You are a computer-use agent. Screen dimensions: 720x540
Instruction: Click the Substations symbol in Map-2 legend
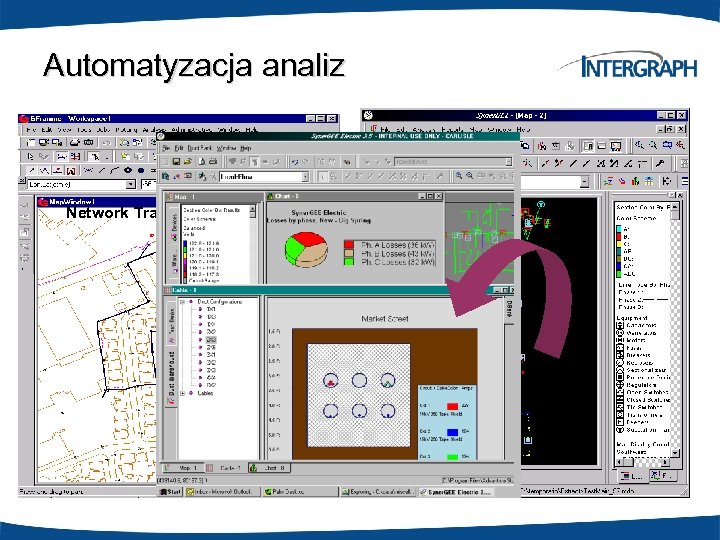tap(619, 430)
